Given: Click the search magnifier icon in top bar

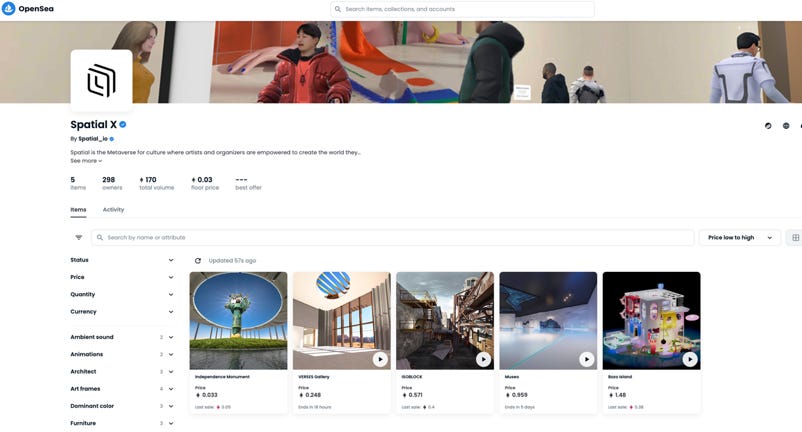Looking at the screenshot, I should [338, 9].
